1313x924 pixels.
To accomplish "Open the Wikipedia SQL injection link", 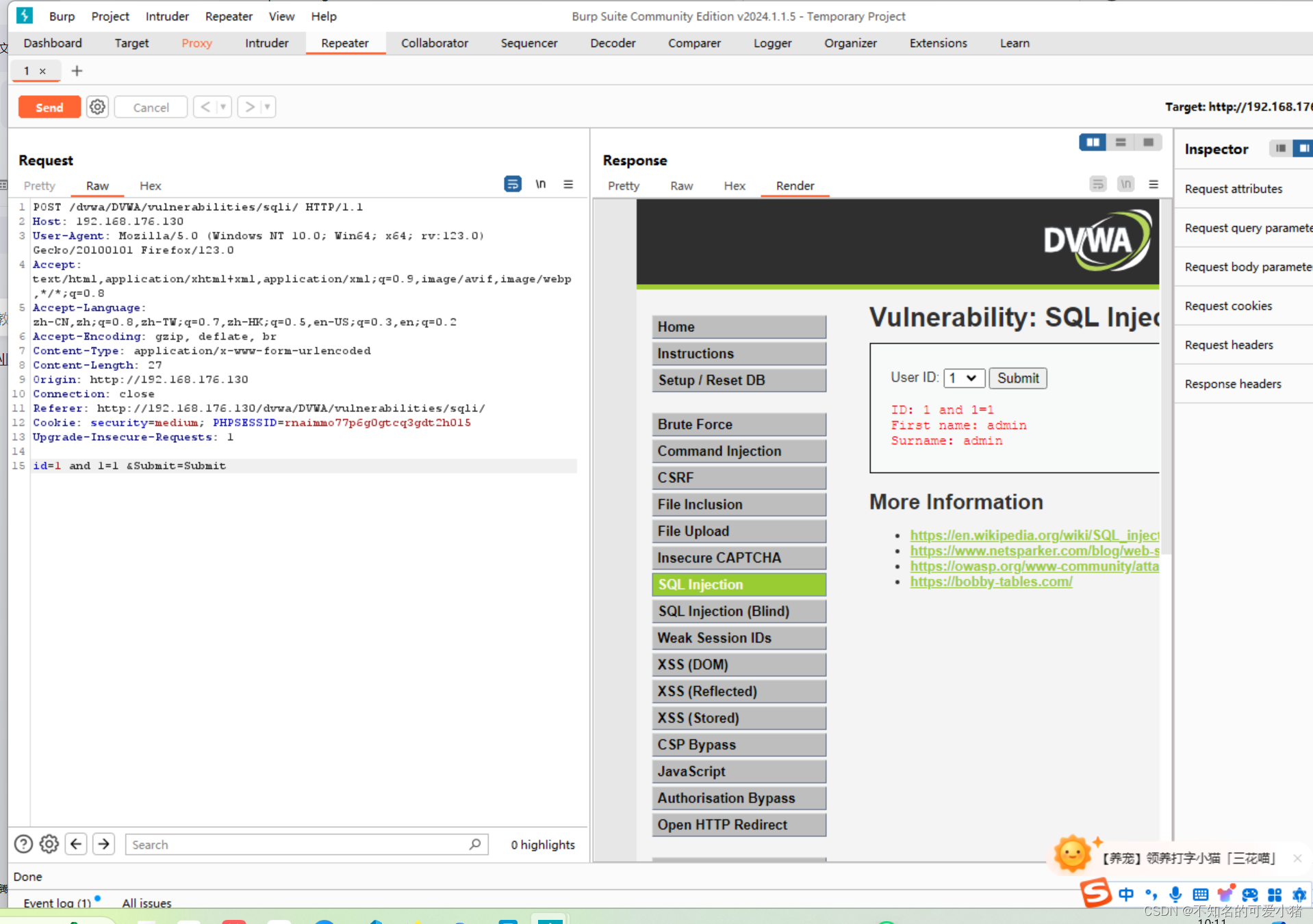I will (x=1034, y=535).
